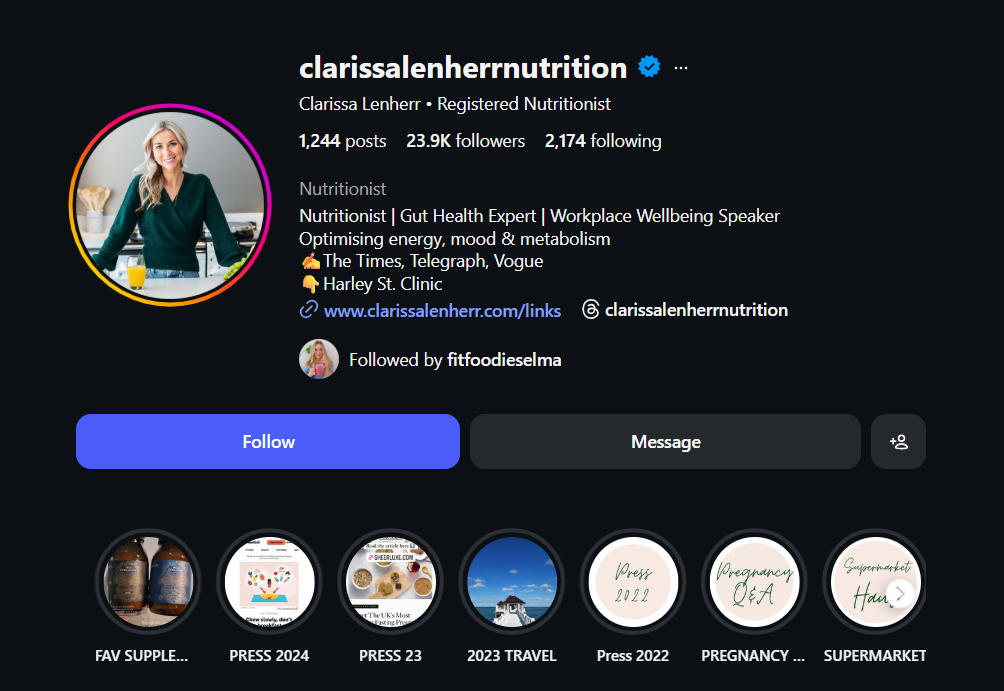Open FAV SUPPLE... highlight
This screenshot has width=1004, height=691.
tap(148, 581)
